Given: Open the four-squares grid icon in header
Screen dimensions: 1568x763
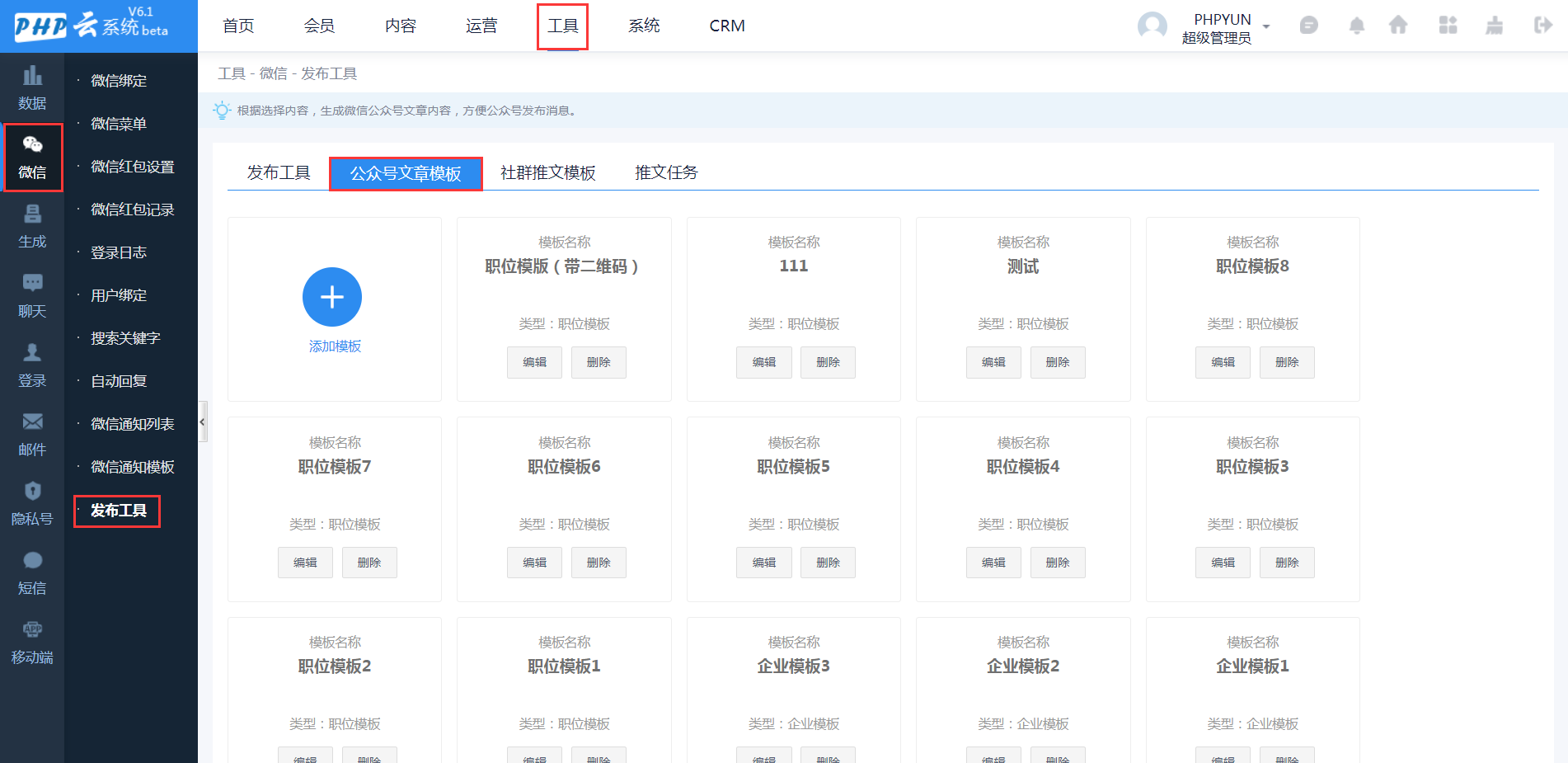Looking at the screenshot, I should tap(1448, 26).
